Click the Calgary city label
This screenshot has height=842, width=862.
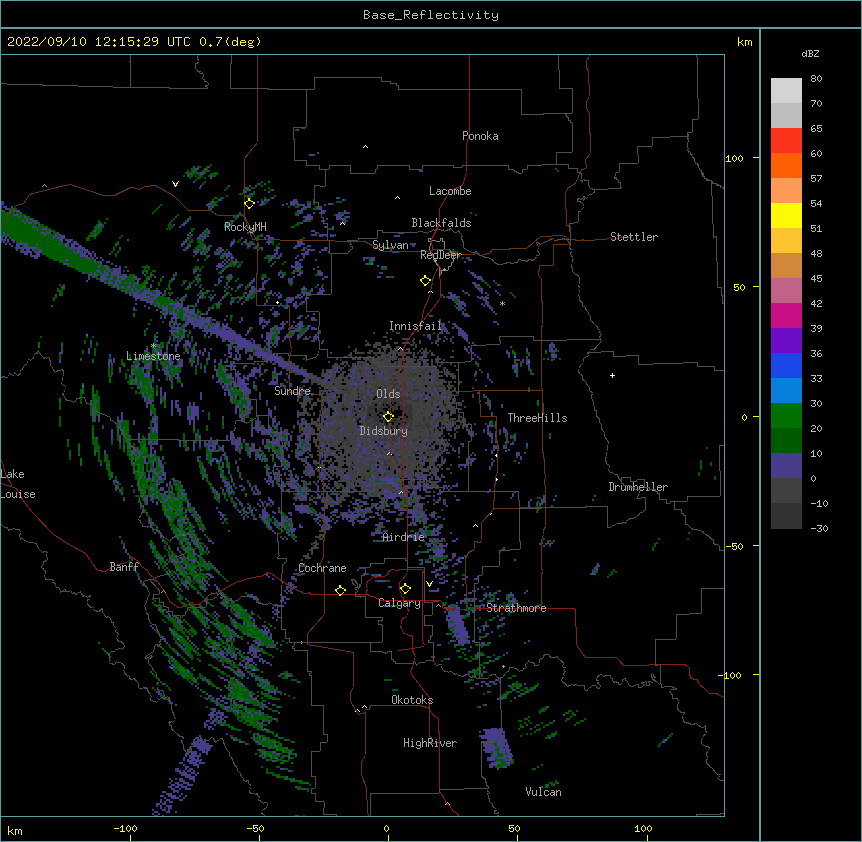[399, 603]
